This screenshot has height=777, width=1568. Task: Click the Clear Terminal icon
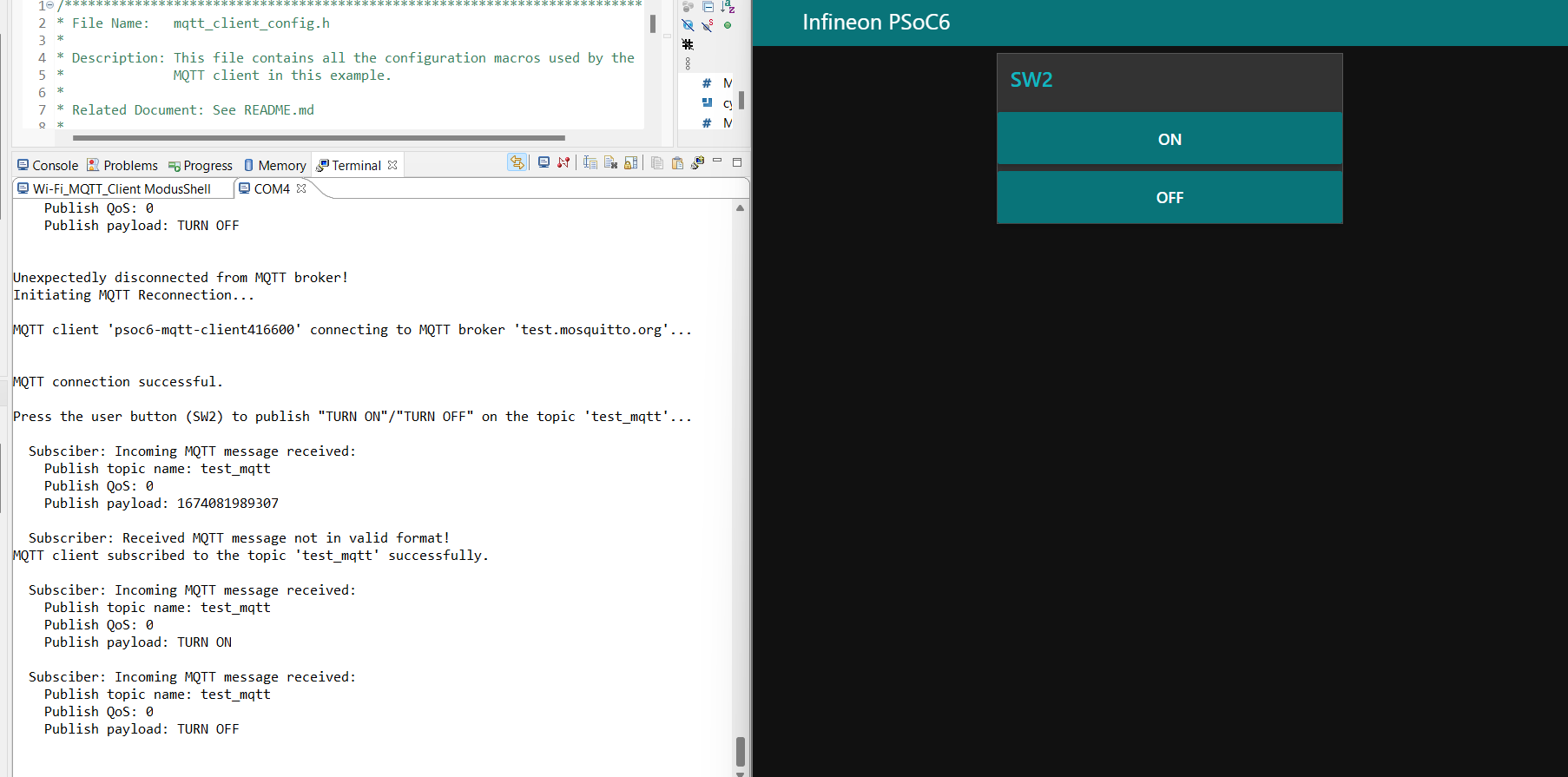tap(610, 162)
